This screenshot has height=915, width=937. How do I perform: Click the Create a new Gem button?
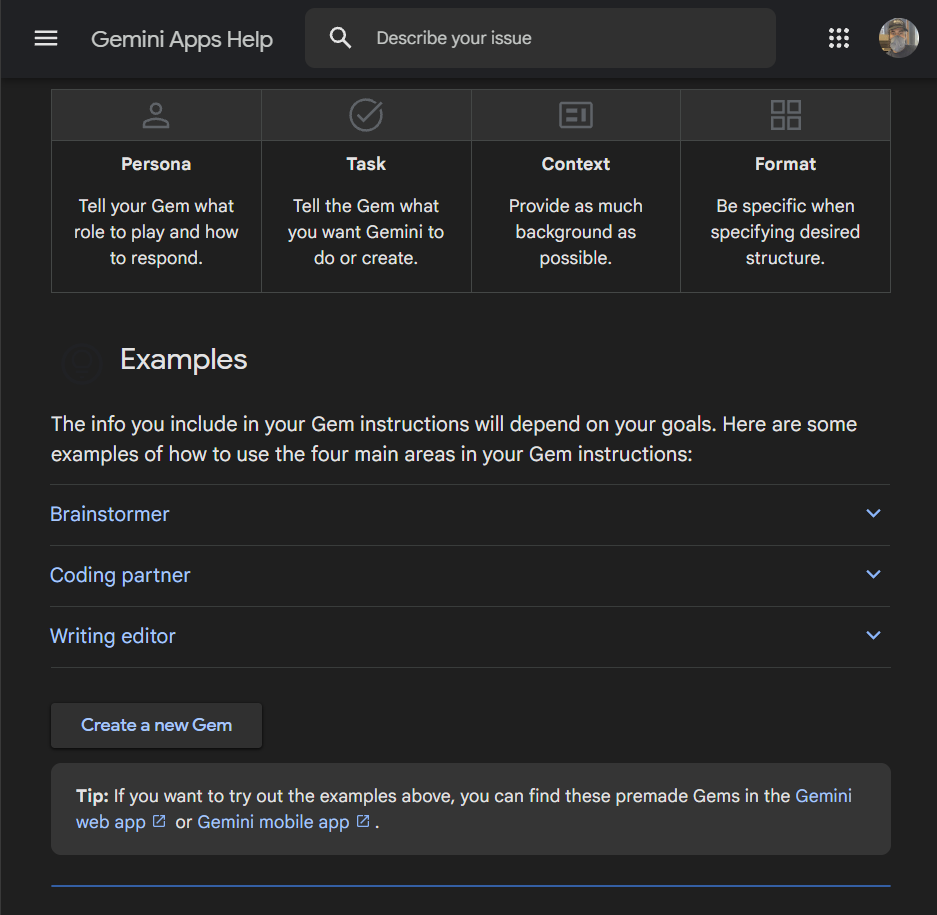[156, 725]
